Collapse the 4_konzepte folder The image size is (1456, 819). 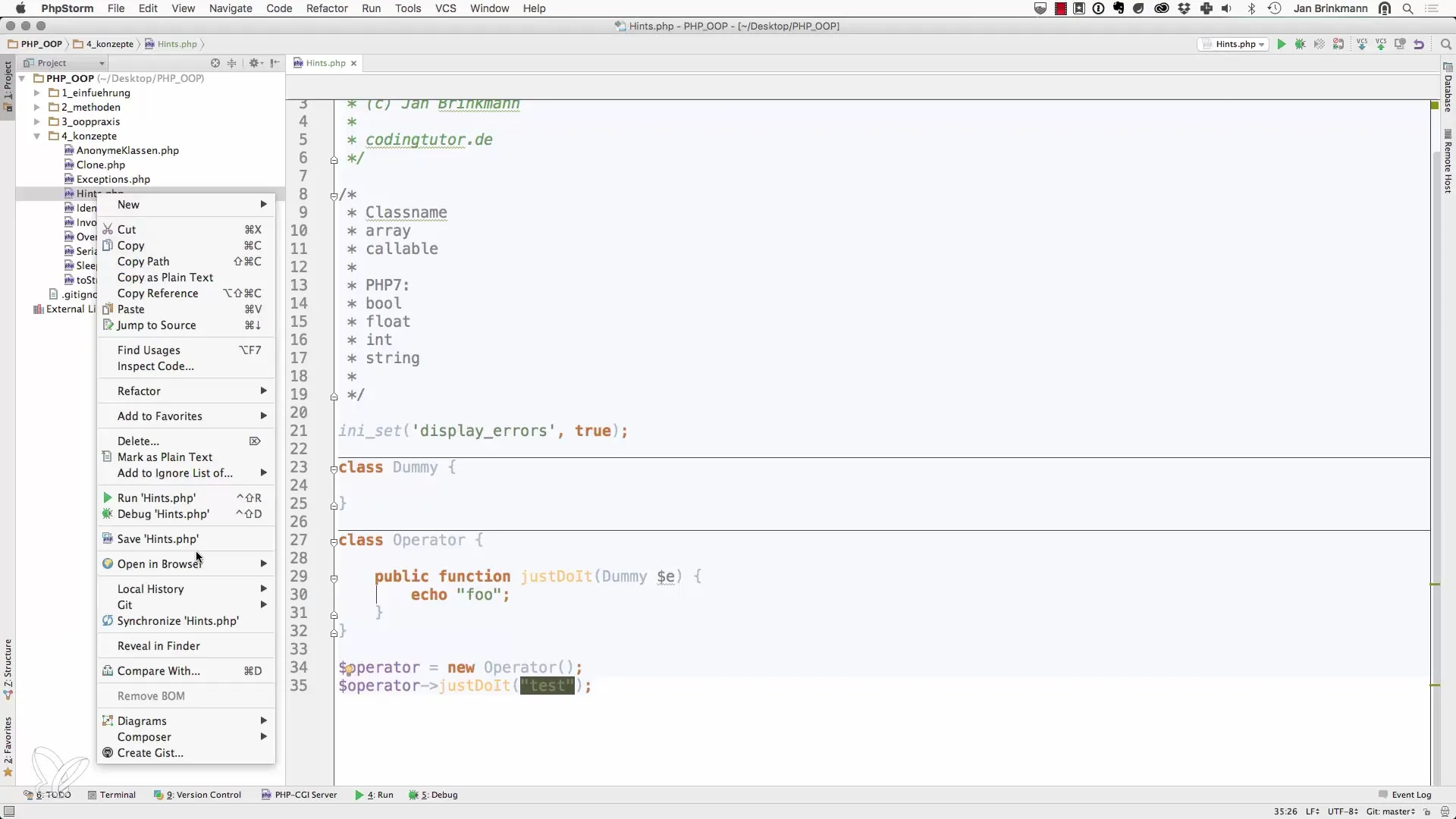[36, 136]
